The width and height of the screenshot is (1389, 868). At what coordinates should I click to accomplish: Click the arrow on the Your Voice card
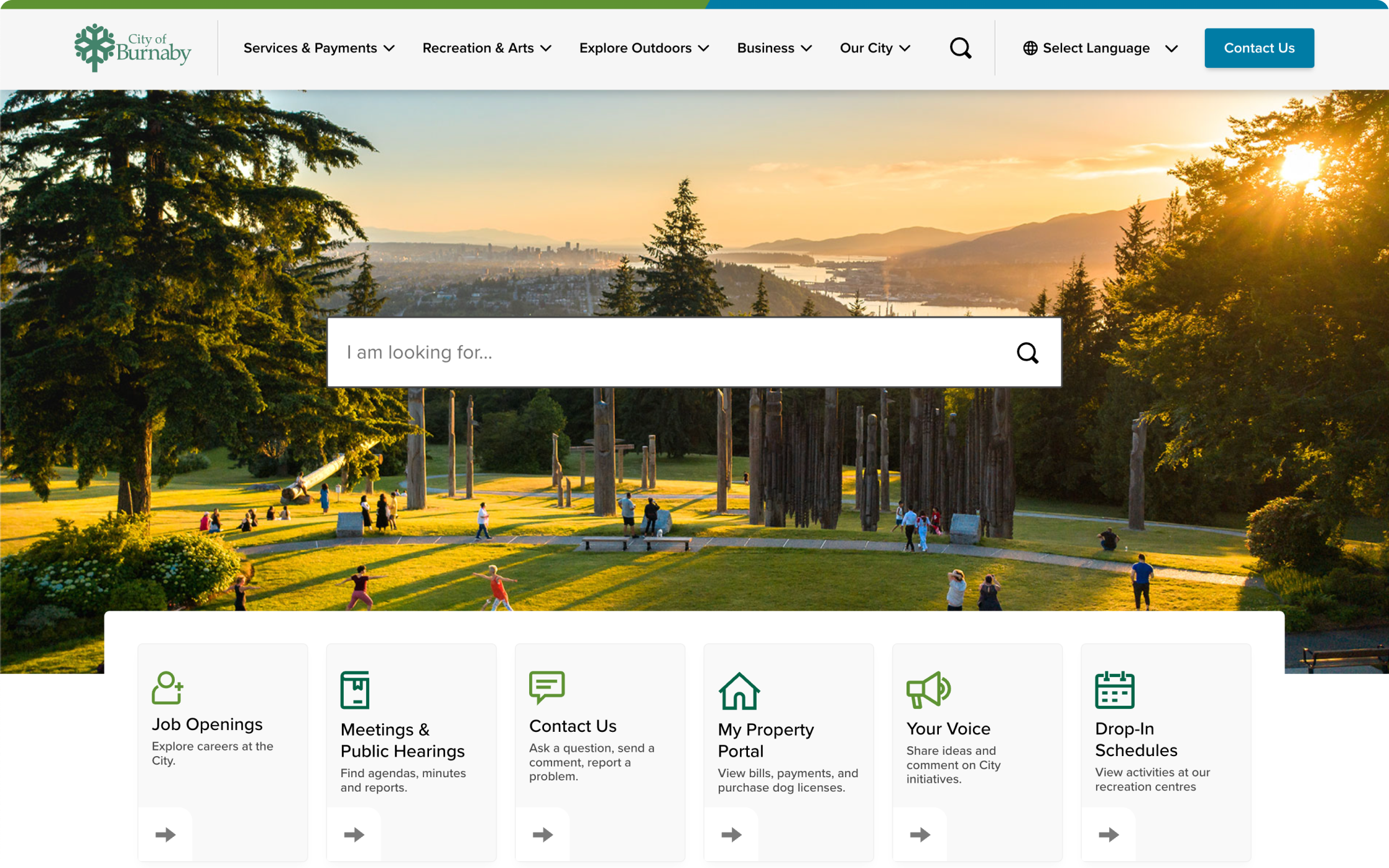click(x=920, y=834)
